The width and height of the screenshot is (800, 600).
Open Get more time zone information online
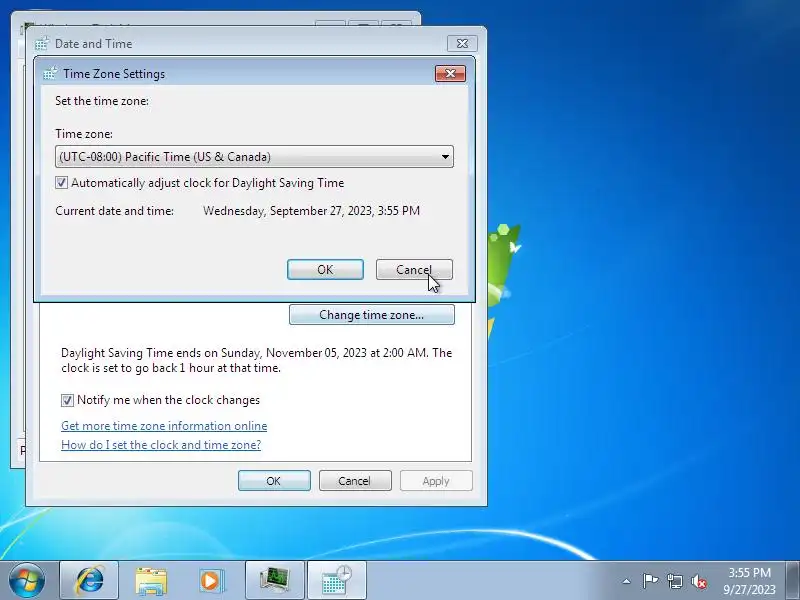point(164,426)
